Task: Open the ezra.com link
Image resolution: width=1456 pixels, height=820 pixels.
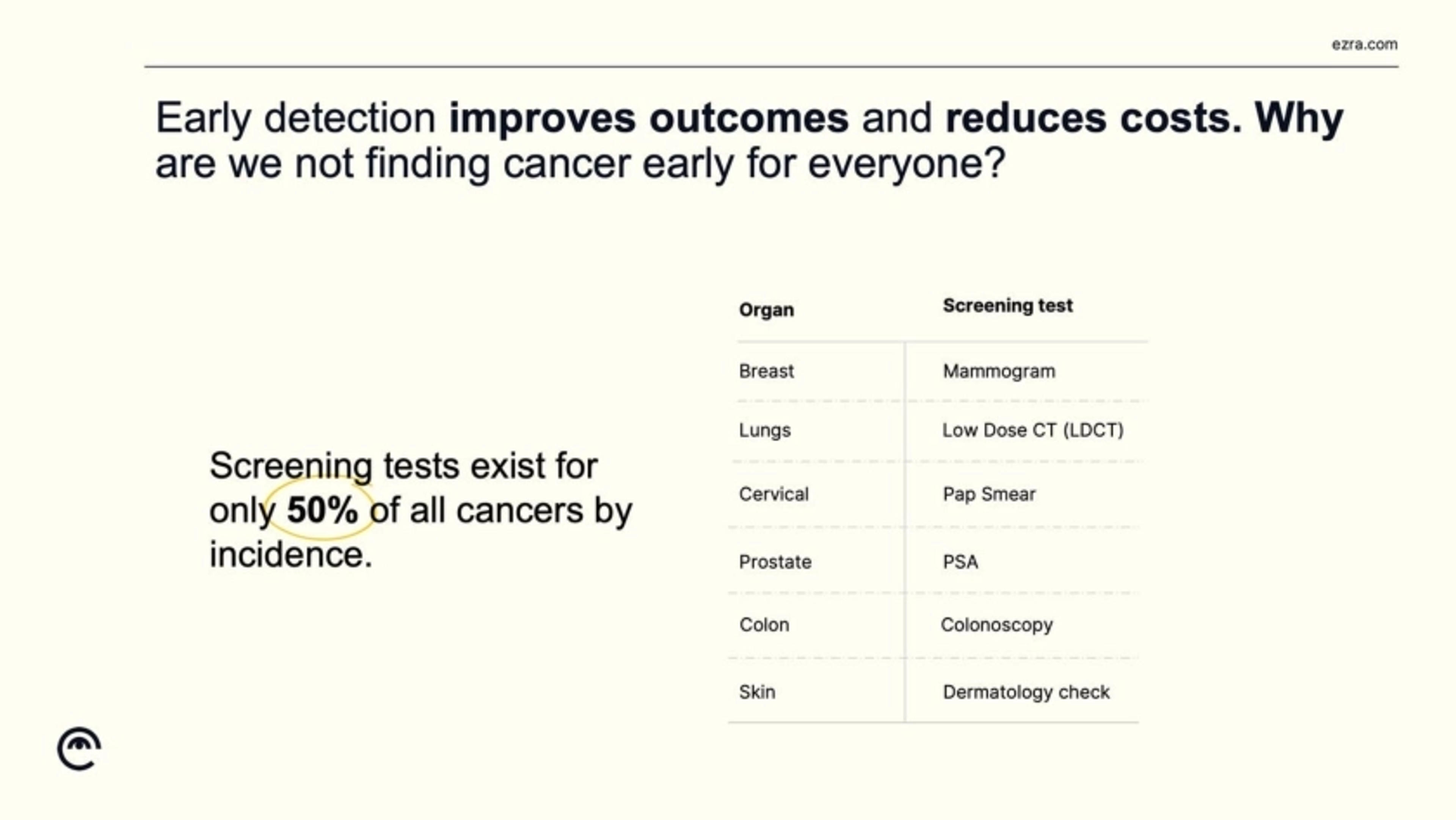Action: coord(1365,44)
